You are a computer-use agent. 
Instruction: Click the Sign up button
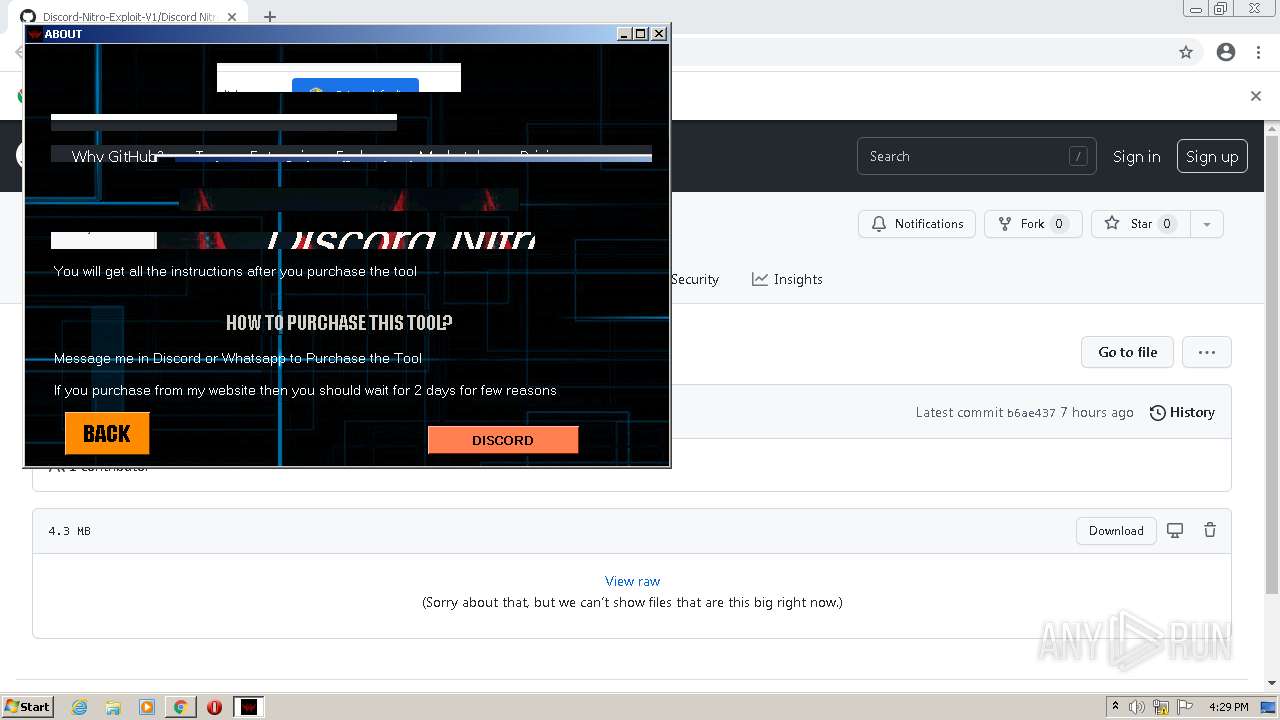coord(1212,156)
